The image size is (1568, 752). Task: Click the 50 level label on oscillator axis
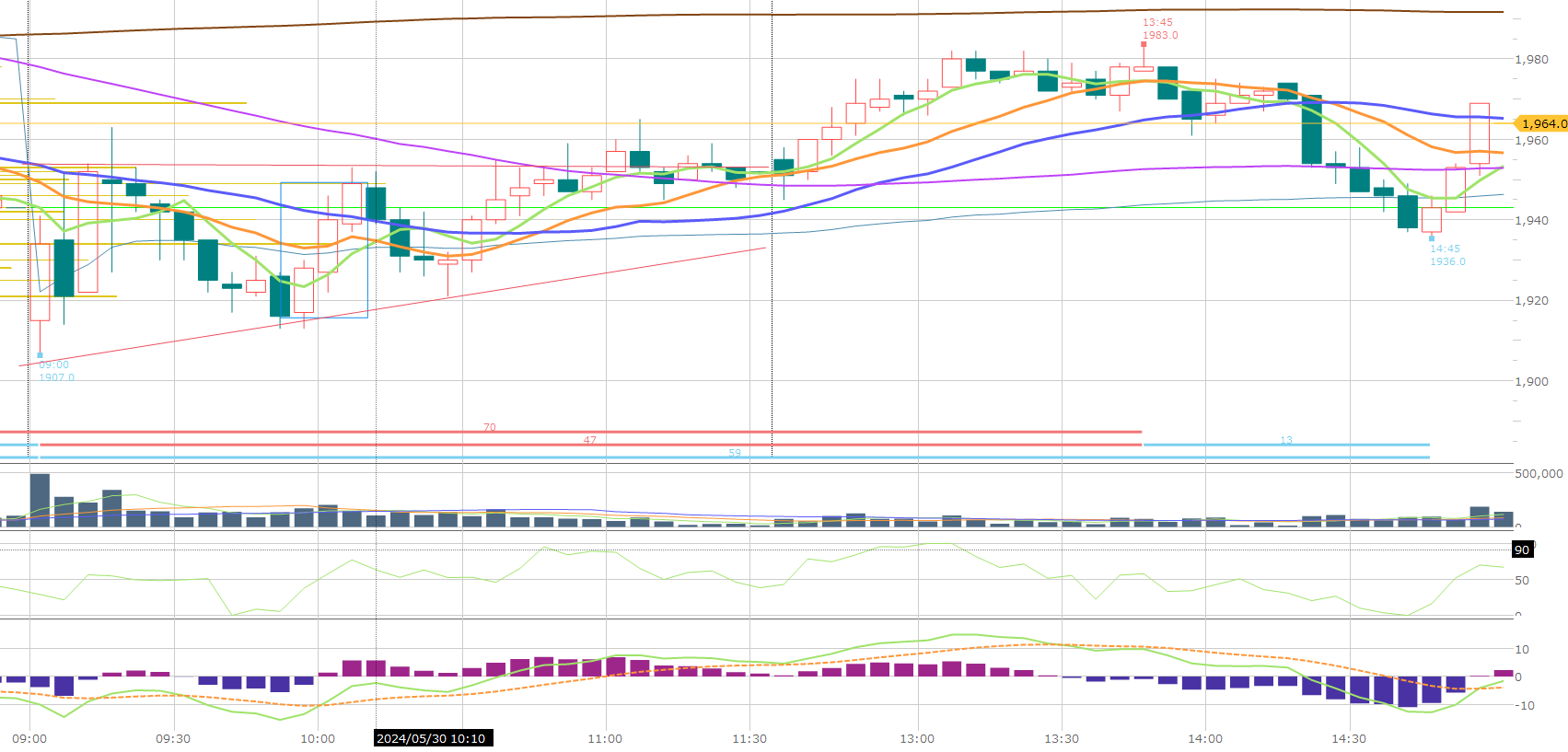pos(1522,580)
